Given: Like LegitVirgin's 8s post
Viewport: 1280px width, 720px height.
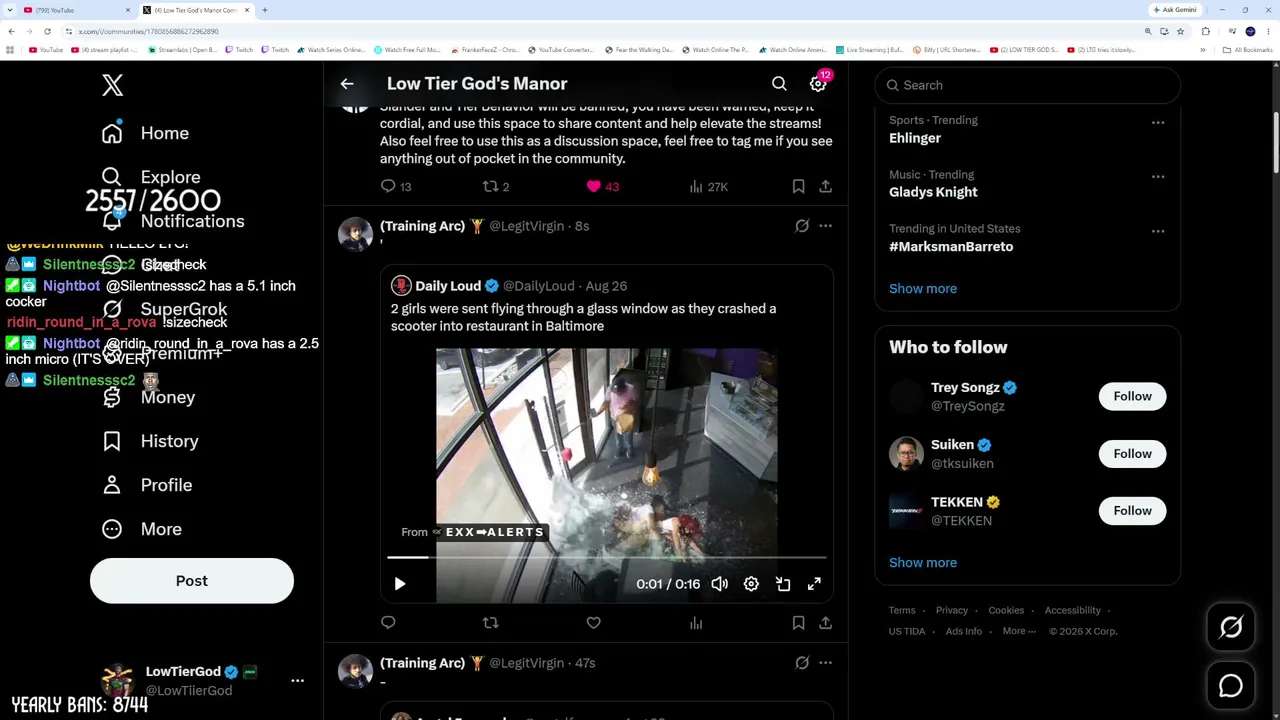Looking at the screenshot, I should click(593, 623).
